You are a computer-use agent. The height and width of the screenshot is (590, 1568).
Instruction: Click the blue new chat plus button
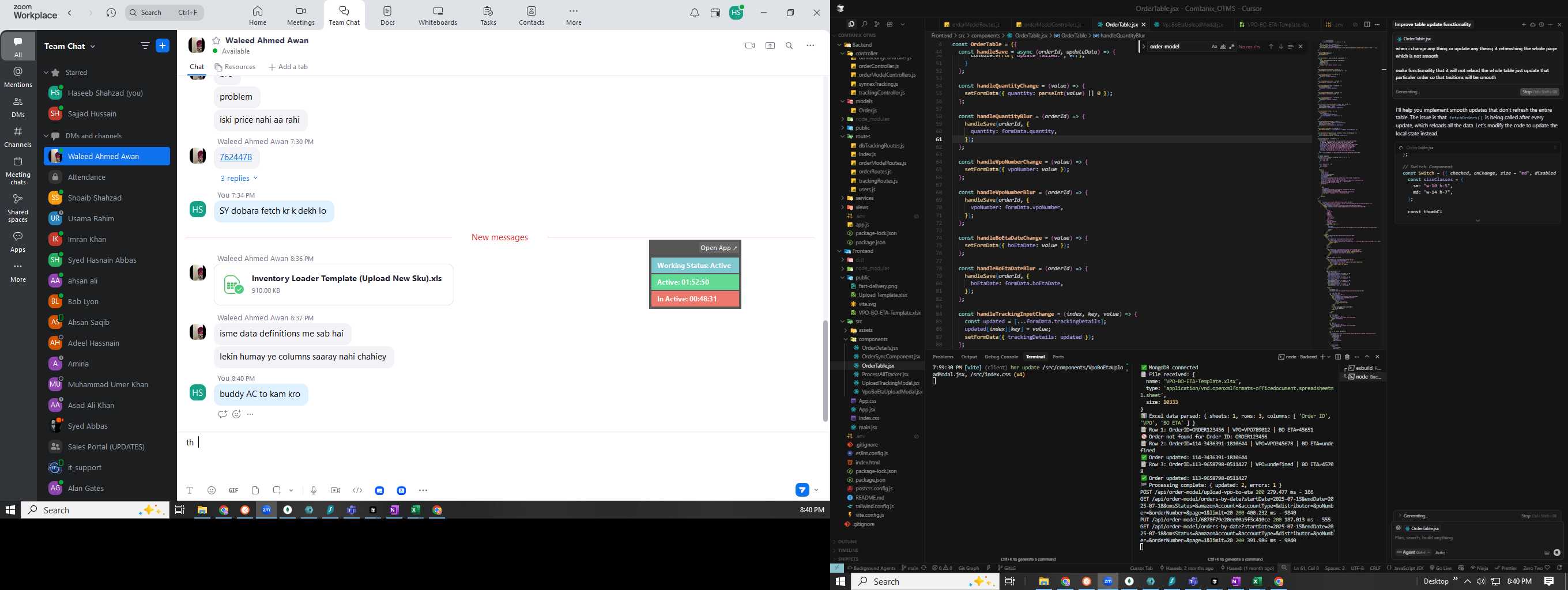163,46
